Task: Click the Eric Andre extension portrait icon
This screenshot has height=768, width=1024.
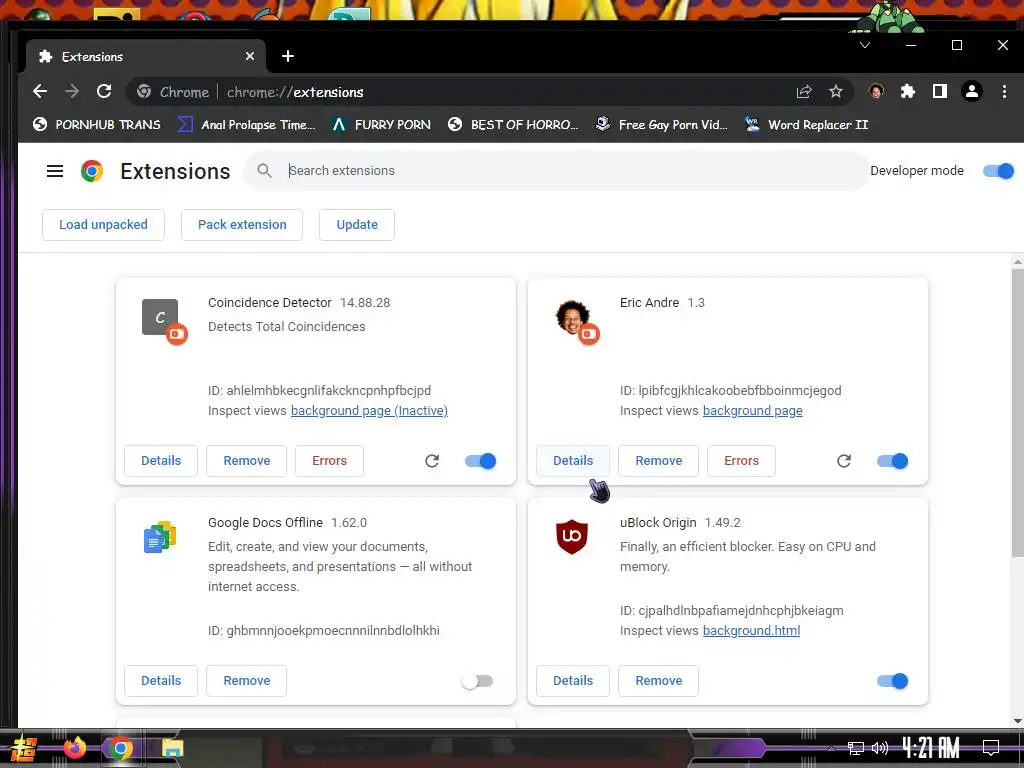Action: [x=572, y=316]
